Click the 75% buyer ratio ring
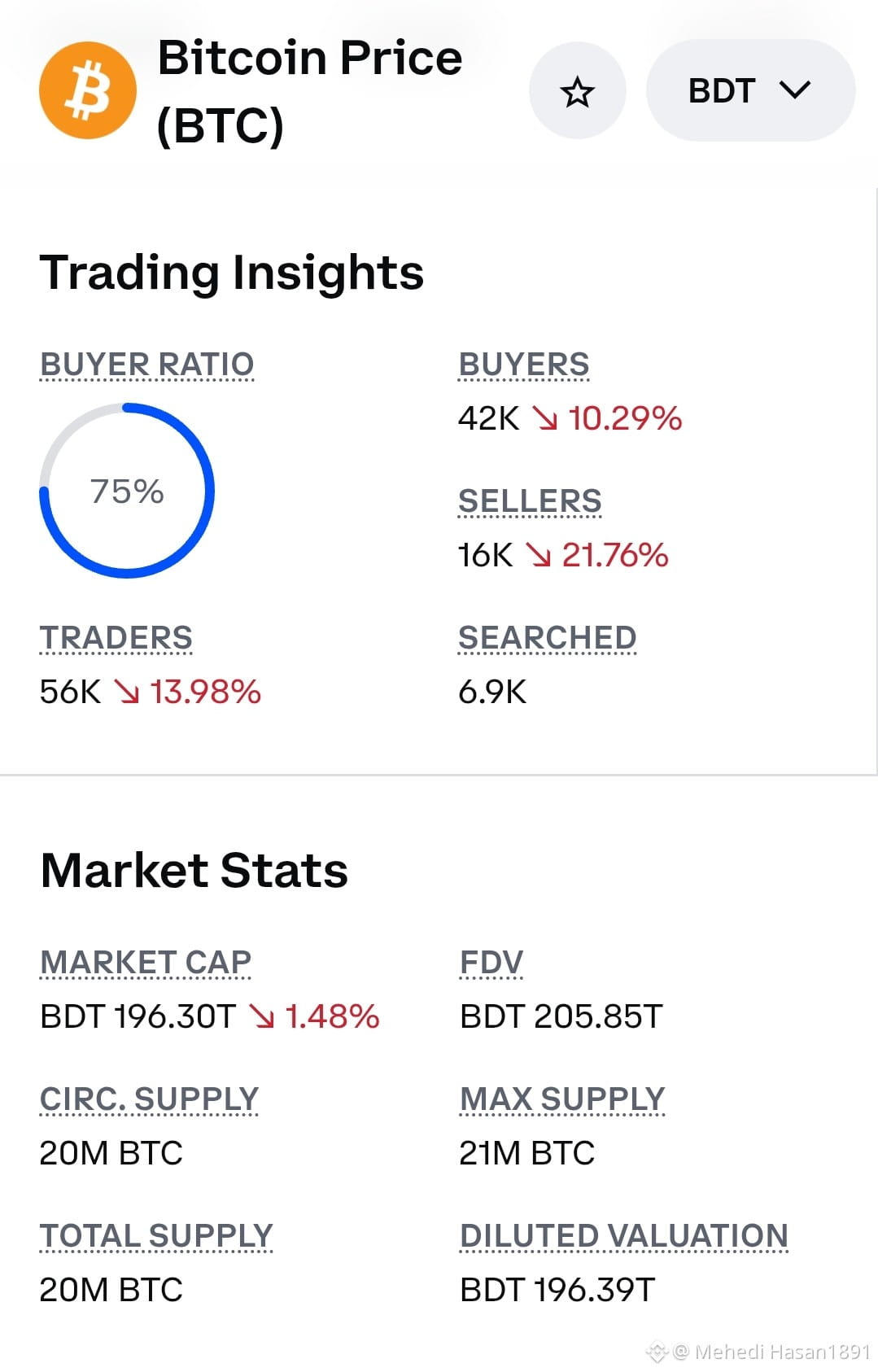Screen dimensions: 878x1372 (127, 491)
